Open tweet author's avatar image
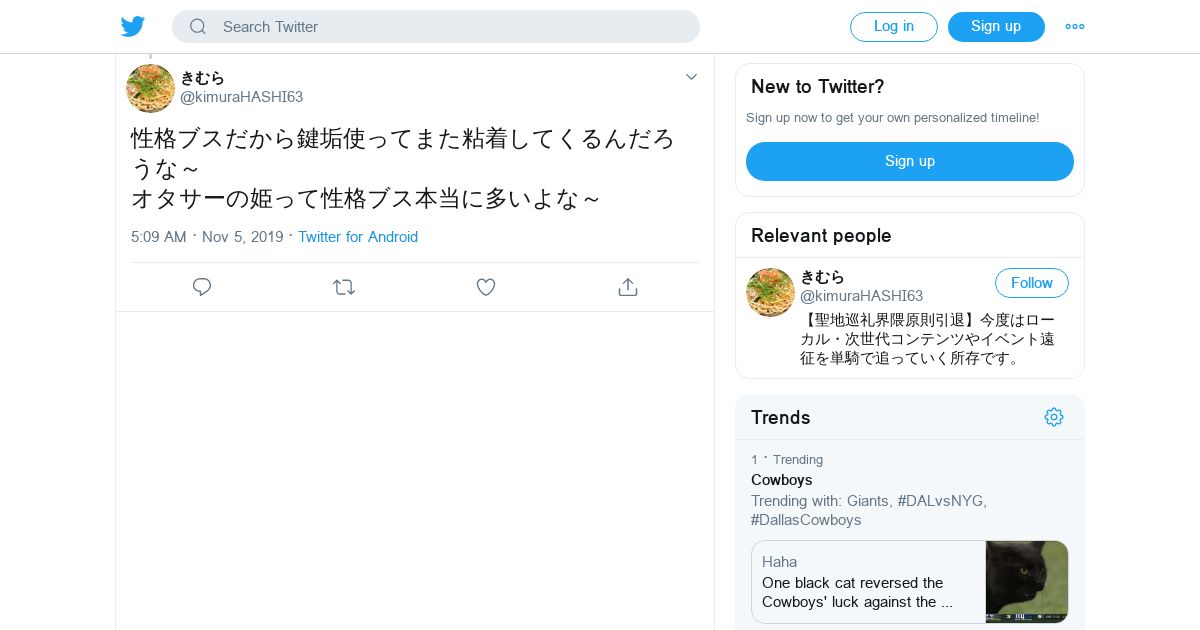Screen dimensions: 1200x630 [x=150, y=88]
